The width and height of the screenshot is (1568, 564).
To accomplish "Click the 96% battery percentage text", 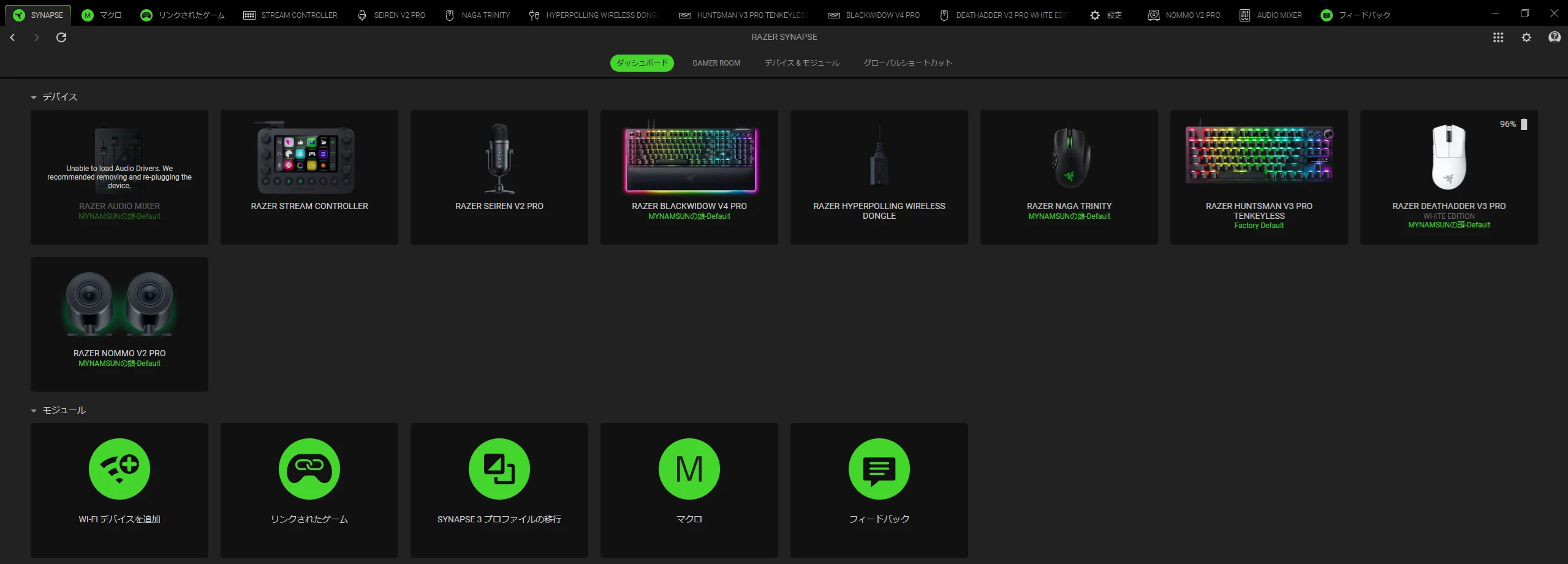I will 1507,124.
